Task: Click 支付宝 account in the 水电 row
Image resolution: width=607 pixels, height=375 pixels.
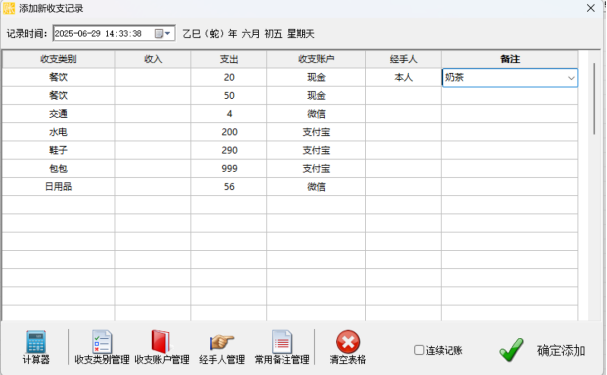Action: (316, 132)
